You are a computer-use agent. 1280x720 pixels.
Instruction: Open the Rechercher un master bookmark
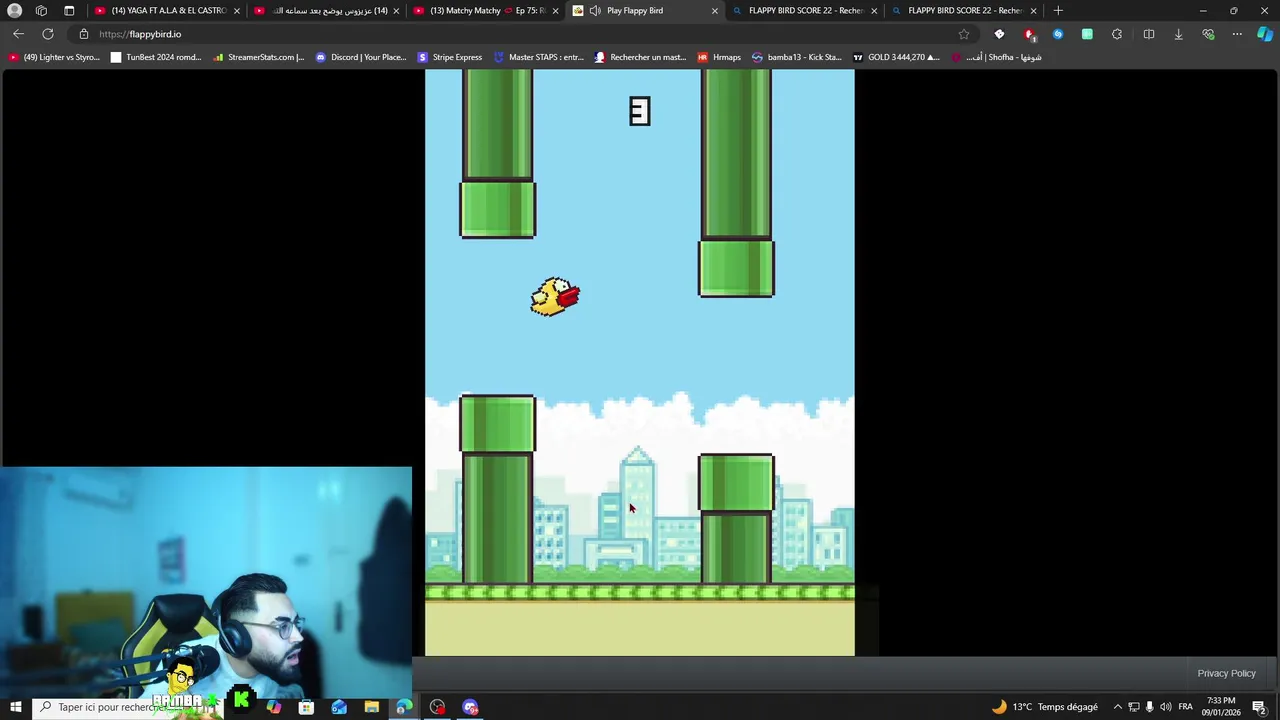(640, 57)
